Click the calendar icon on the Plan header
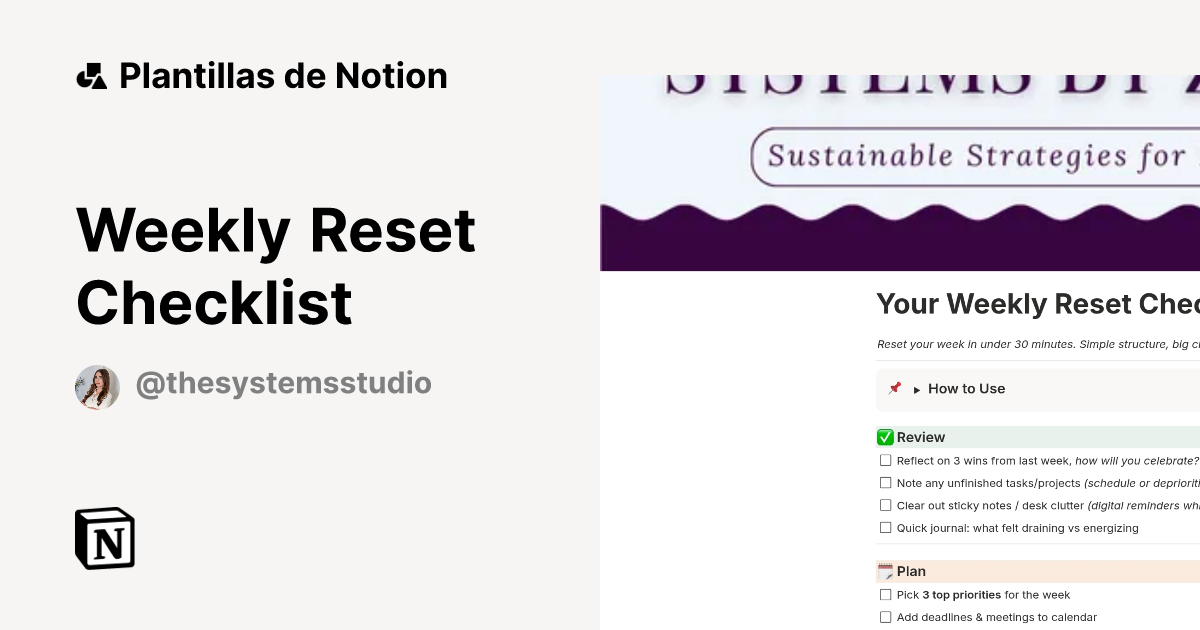 (x=884, y=571)
